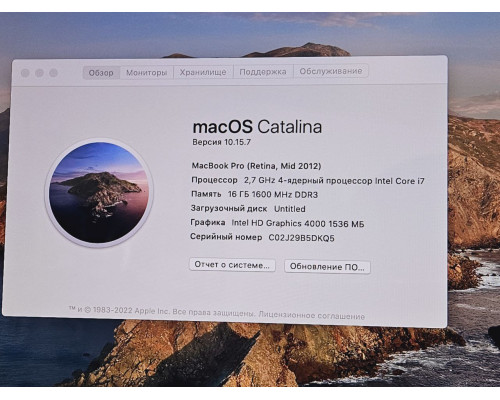Click the Untitled startup disk value
This screenshot has width=500, height=400.
click(x=290, y=209)
